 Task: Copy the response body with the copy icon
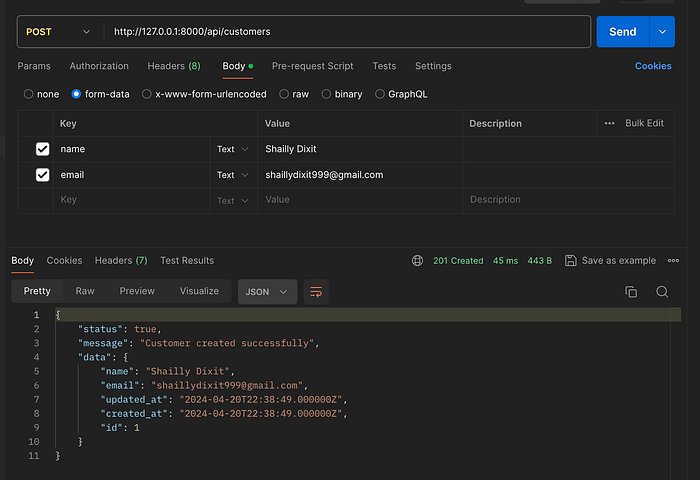[631, 292]
